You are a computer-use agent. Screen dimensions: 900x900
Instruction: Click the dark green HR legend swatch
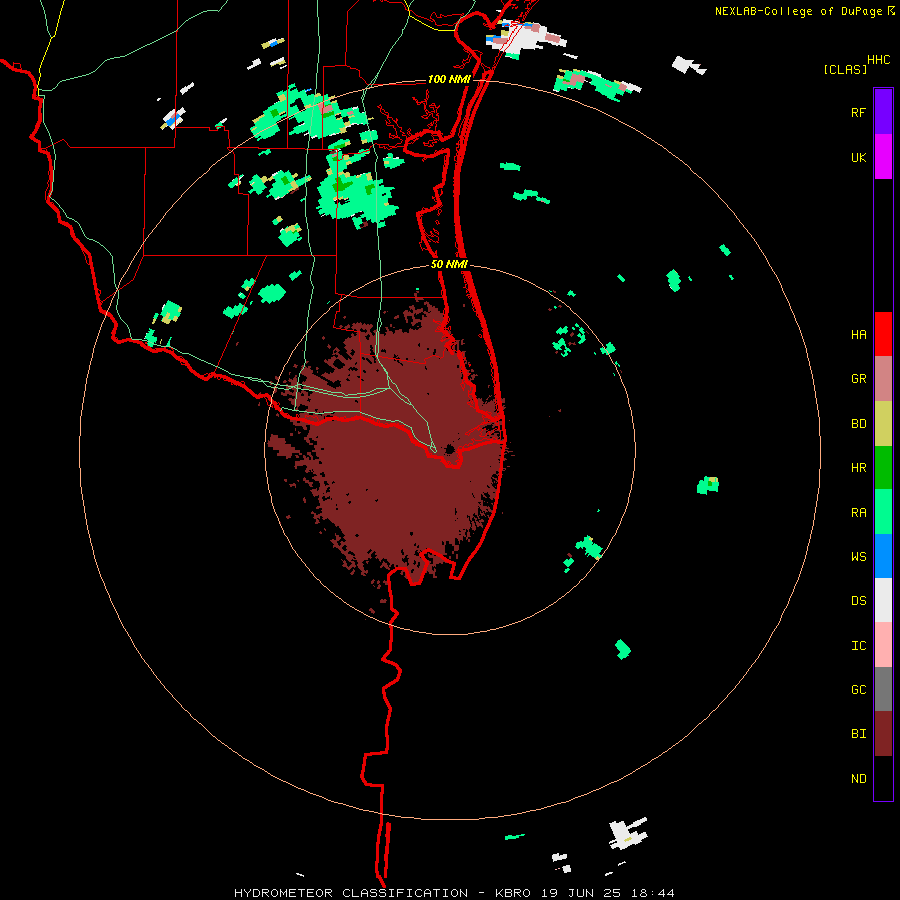click(x=883, y=468)
